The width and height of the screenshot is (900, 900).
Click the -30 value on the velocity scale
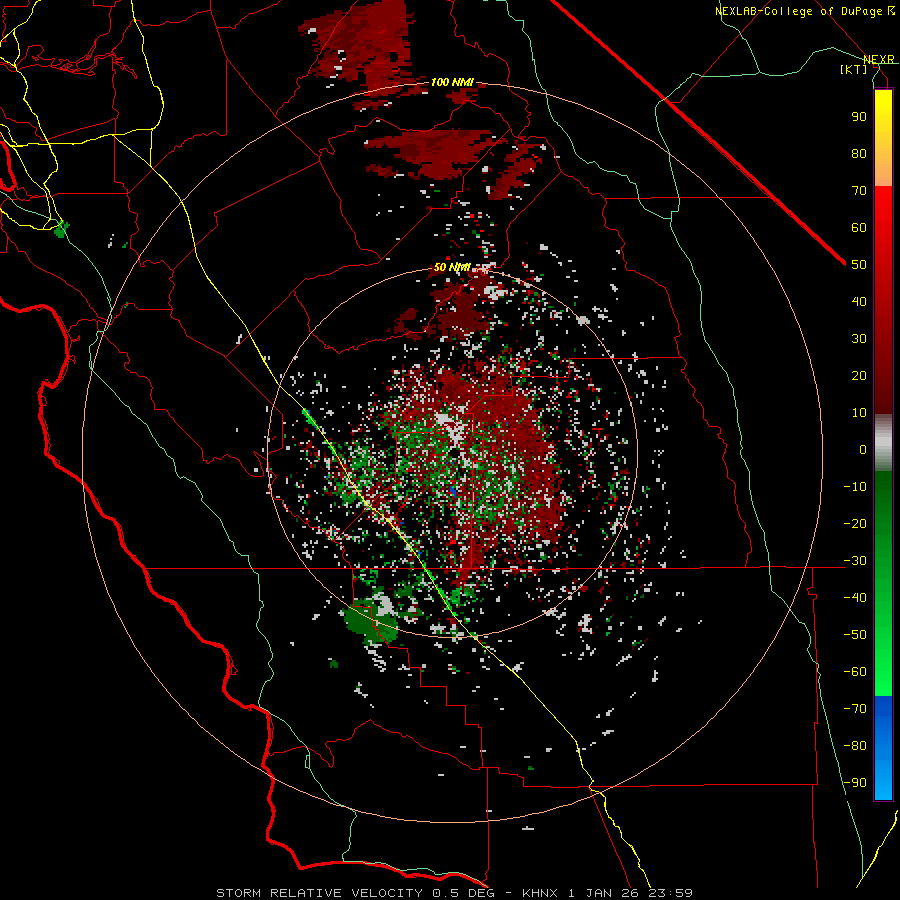click(855, 561)
